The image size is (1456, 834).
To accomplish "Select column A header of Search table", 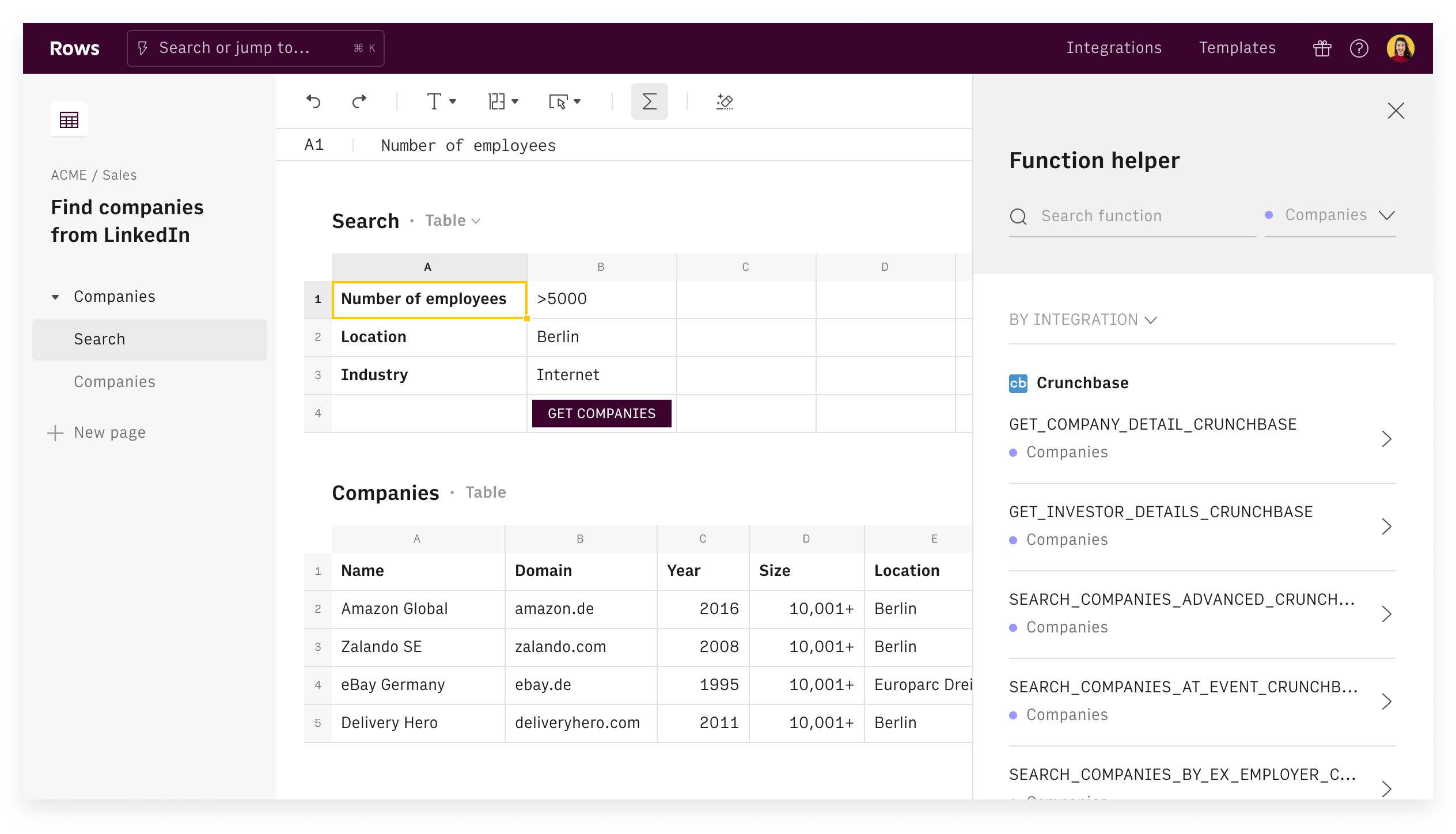I will coord(429,267).
